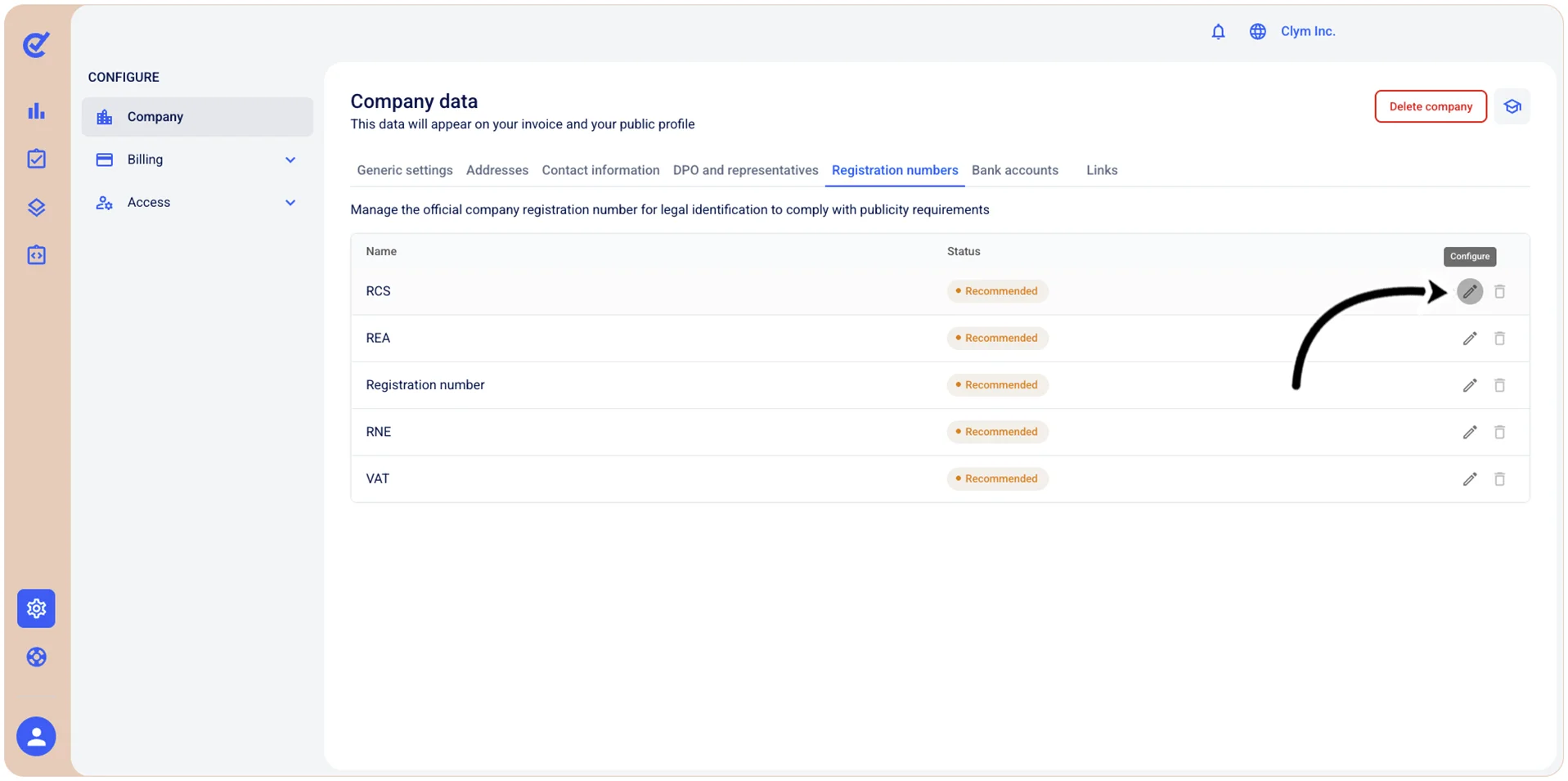Delete the RCS row
The height and width of the screenshot is (781, 1568).
point(1499,291)
